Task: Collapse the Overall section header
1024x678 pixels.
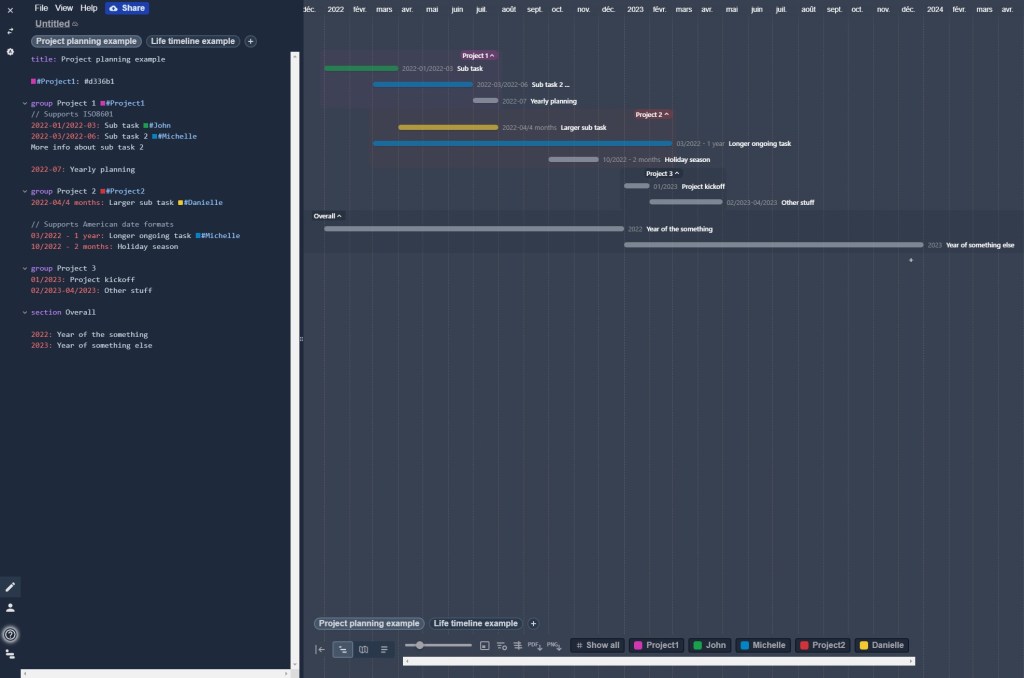Action: [327, 215]
